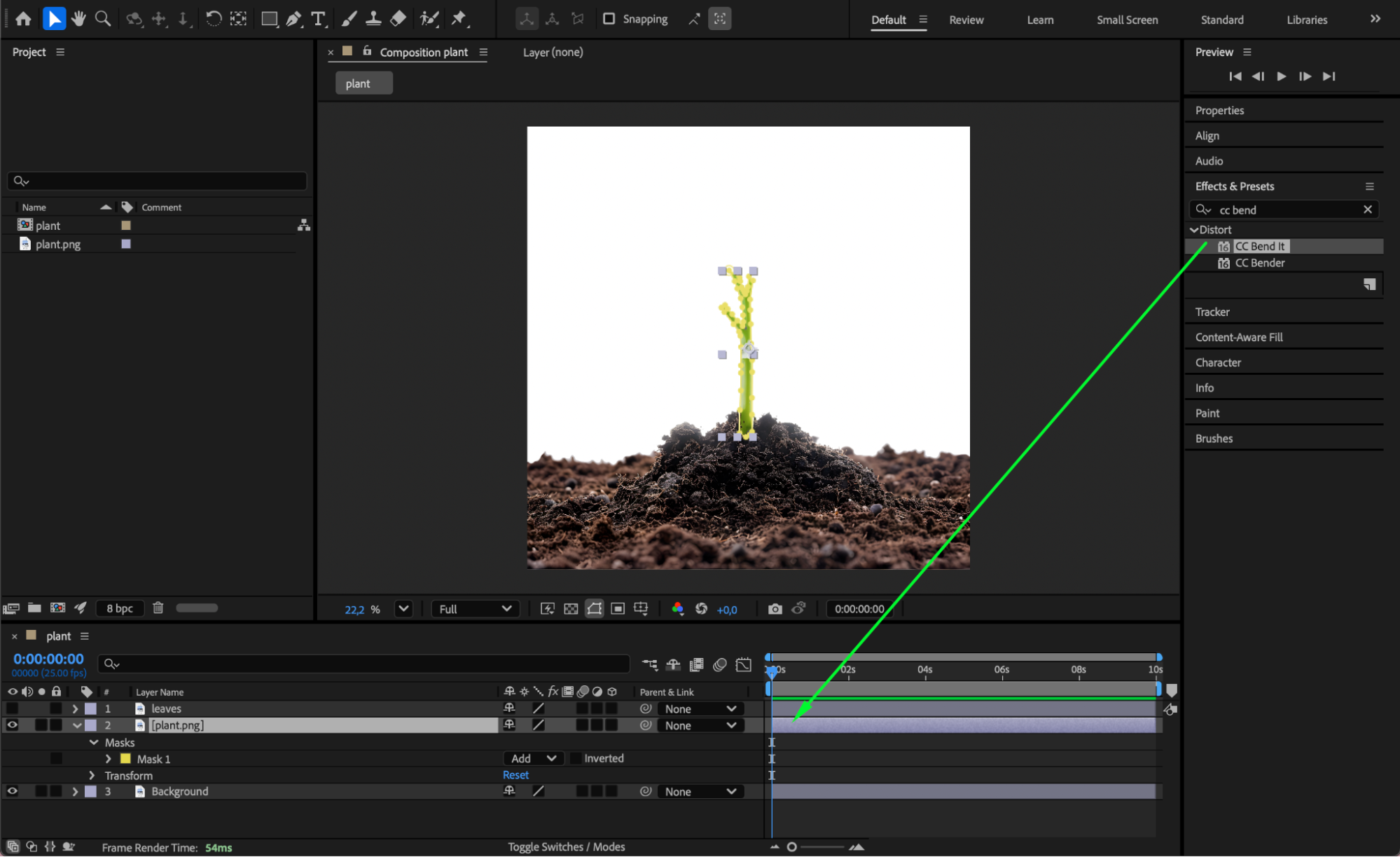Screen dimensions: 1400x857
Task: Select the Pen tool
Action: [x=294, y=19]
